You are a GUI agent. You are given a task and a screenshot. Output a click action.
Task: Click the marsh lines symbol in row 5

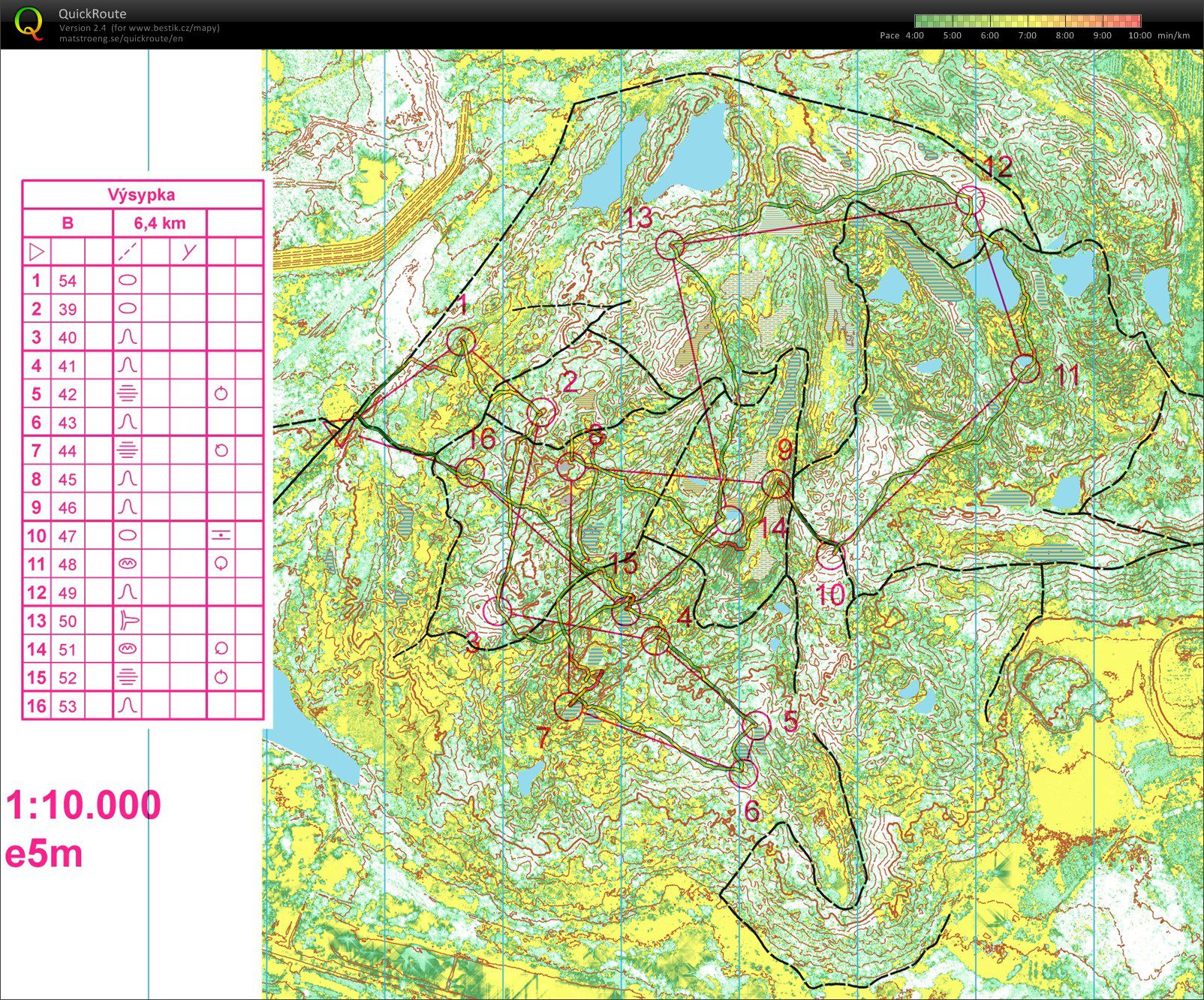click(x=128, y=393)
